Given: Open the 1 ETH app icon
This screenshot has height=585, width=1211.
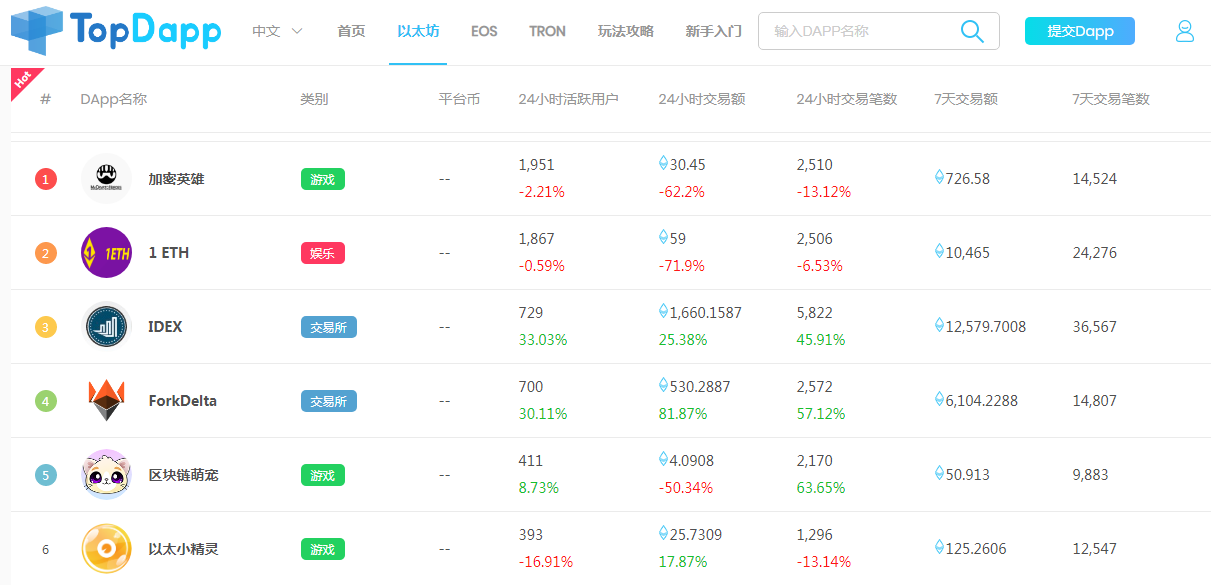Looking at the screenshot, I should 106,253.
